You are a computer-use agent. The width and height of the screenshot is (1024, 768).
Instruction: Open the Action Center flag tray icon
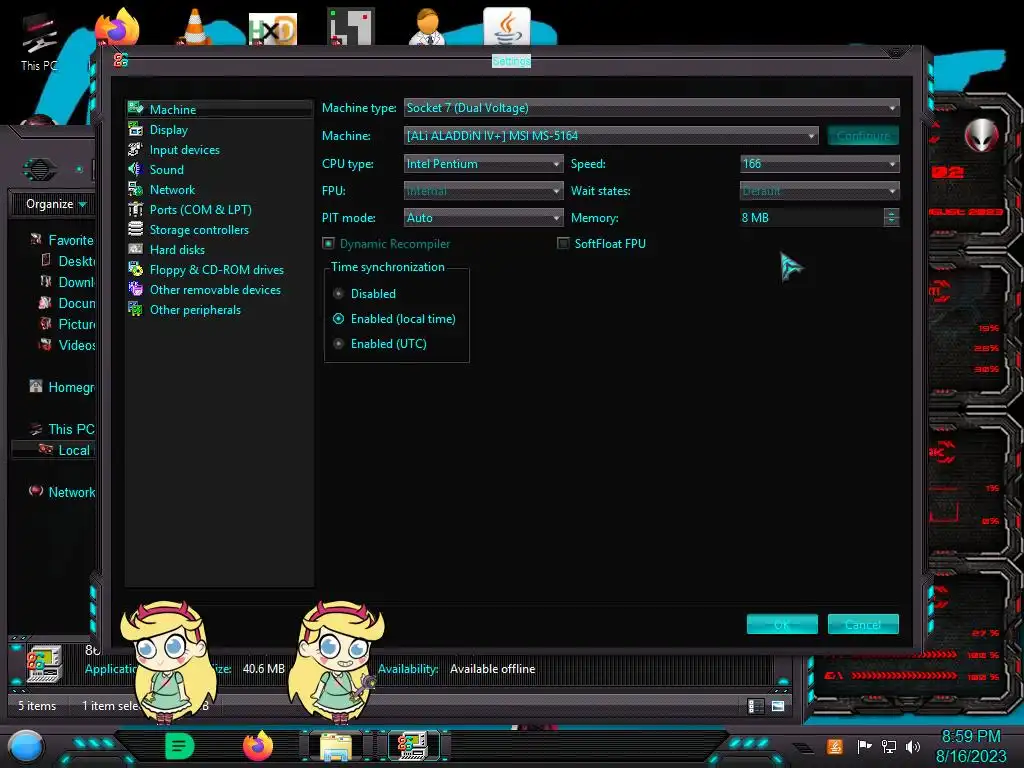click(864, 746)
